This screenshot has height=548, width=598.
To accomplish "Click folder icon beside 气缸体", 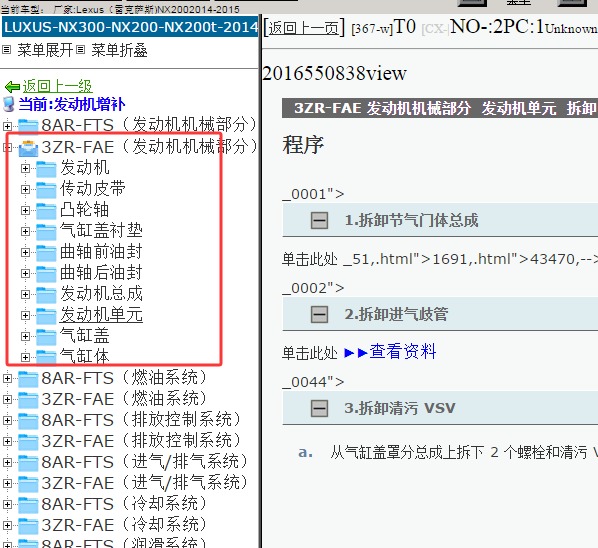I will [46, 357].
